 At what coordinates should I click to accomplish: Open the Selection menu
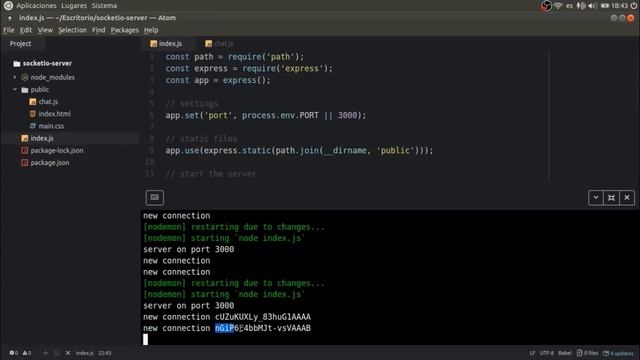tap(72, 30)
